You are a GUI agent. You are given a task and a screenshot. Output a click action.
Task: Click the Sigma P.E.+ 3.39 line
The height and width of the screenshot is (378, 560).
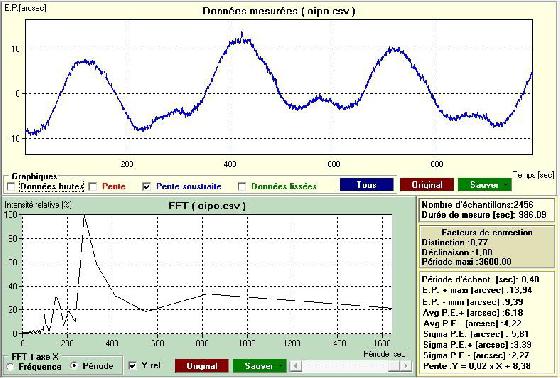[477, 345]
